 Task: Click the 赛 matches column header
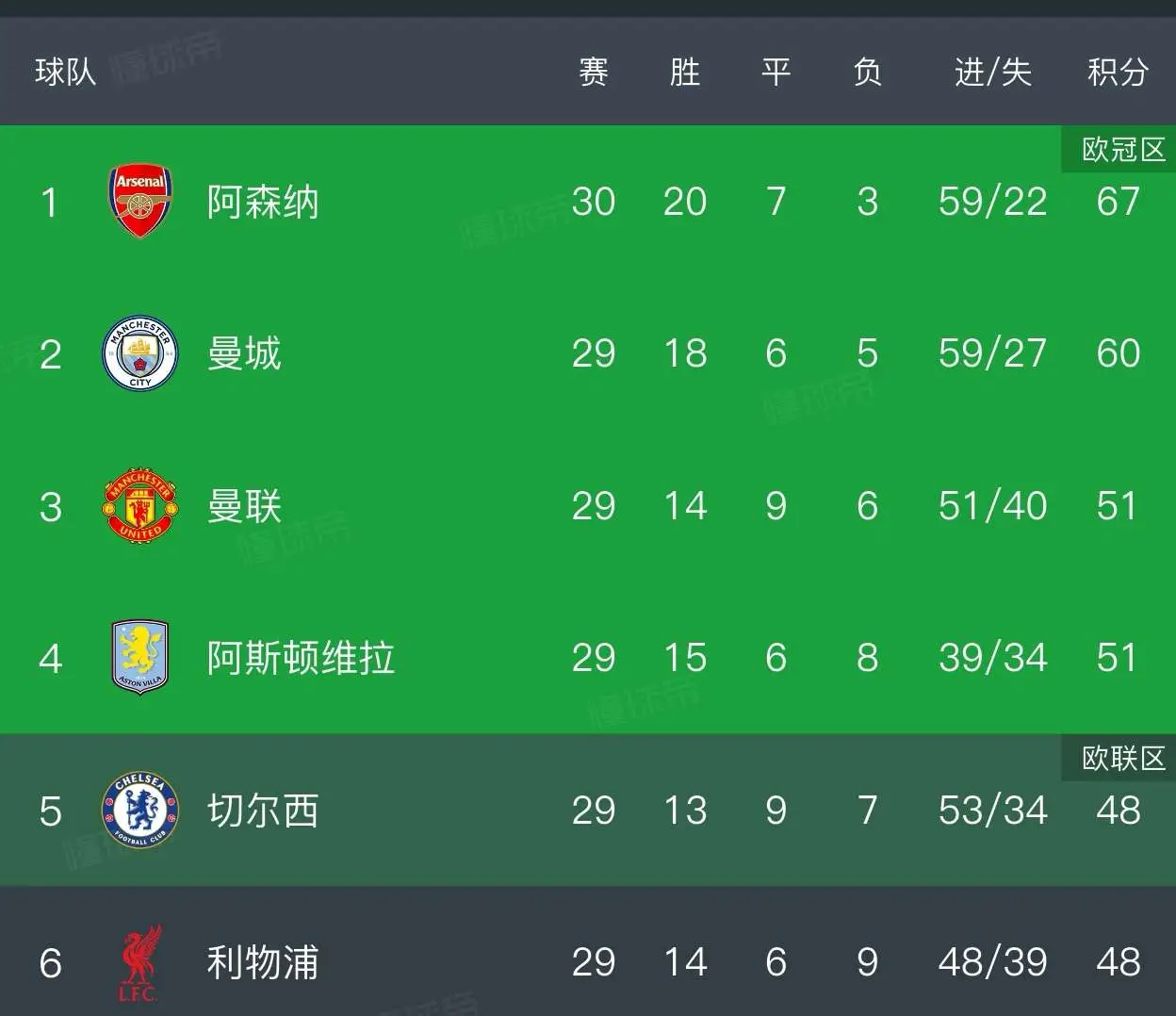(x=594, y=72)
